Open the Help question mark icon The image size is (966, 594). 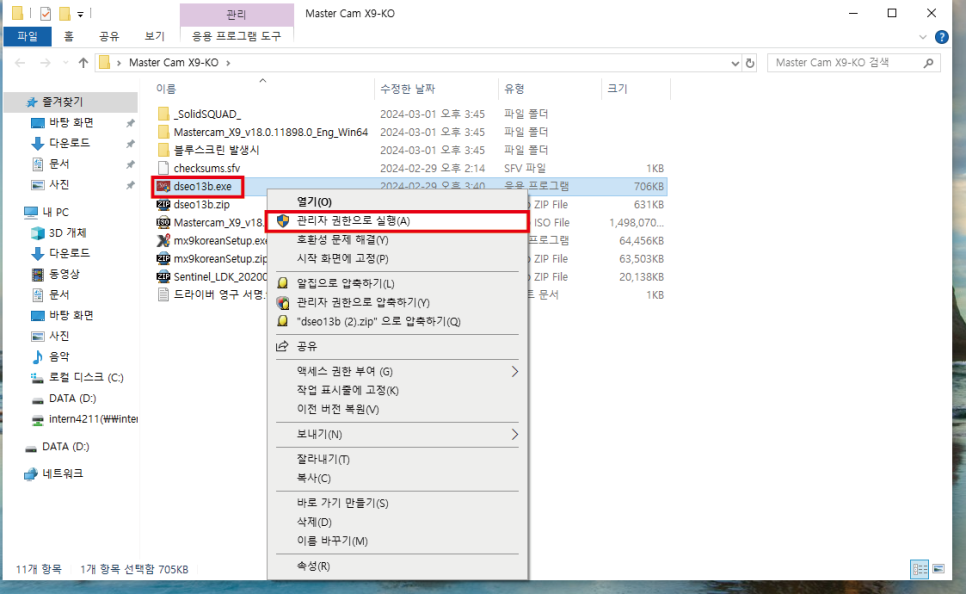(941, 37)
